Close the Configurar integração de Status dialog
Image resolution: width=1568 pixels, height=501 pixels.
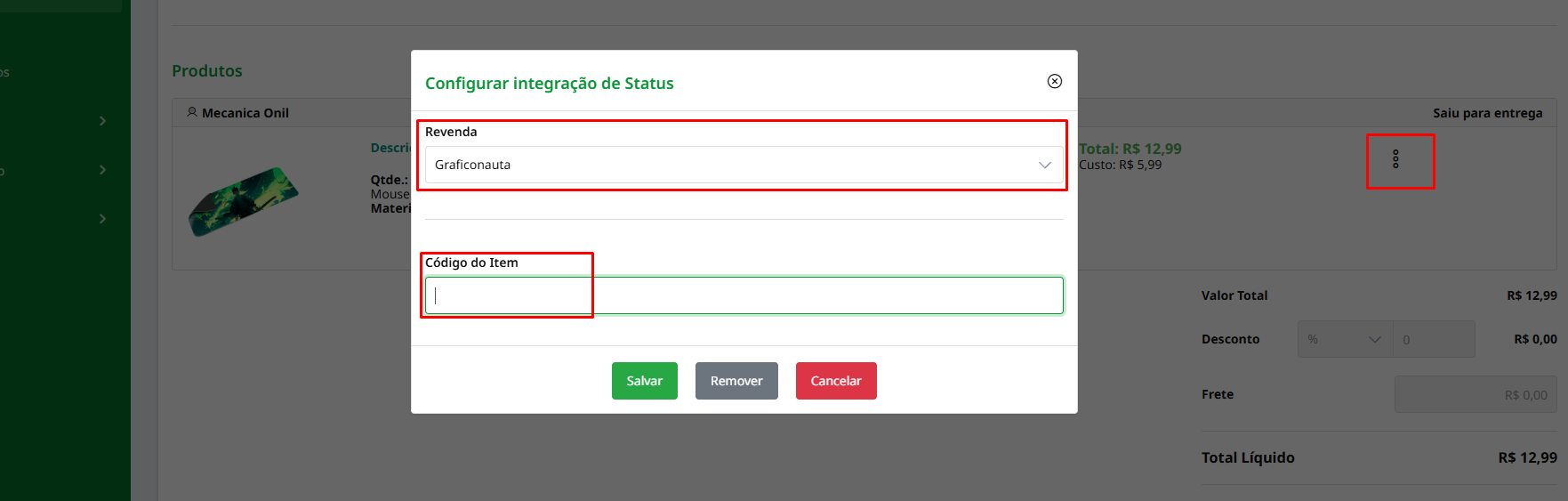click(x=1055, y=81)
